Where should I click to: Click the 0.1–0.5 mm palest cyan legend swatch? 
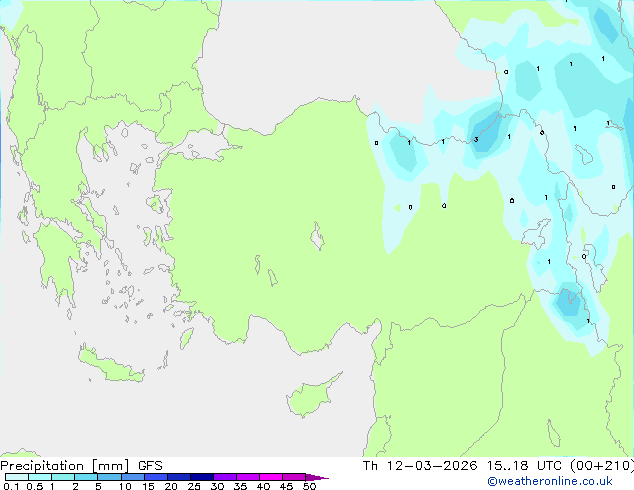[17, 477]
